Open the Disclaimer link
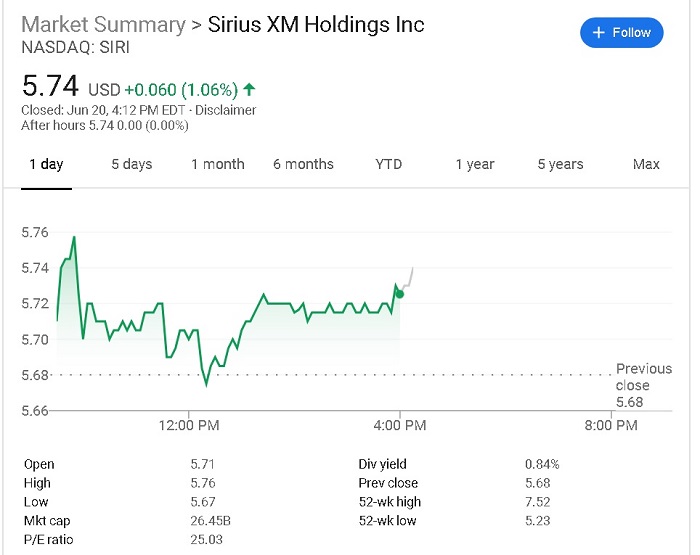 point(225,110)
